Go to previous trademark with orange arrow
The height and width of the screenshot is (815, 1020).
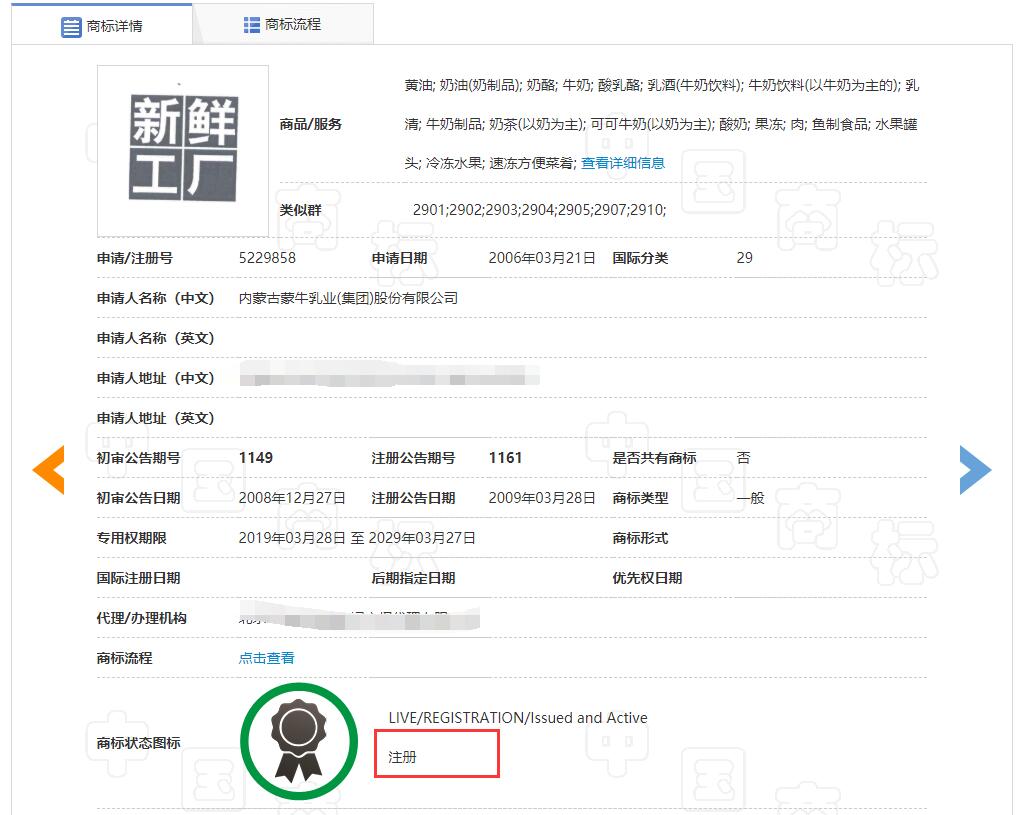point(49,470)
